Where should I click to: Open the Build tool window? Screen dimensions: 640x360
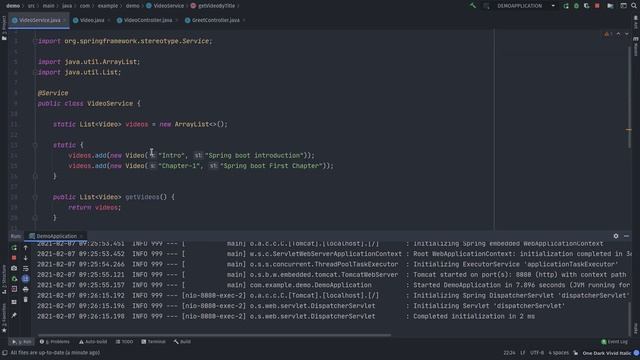182,342
